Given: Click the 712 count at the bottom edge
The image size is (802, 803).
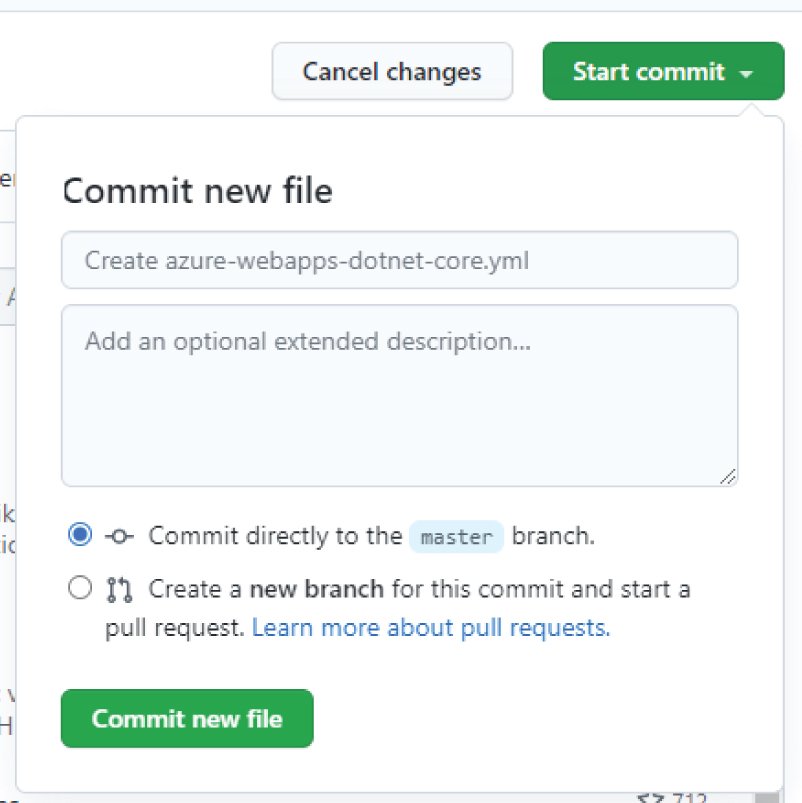Looking at the screenshot, I should (689, 797).
